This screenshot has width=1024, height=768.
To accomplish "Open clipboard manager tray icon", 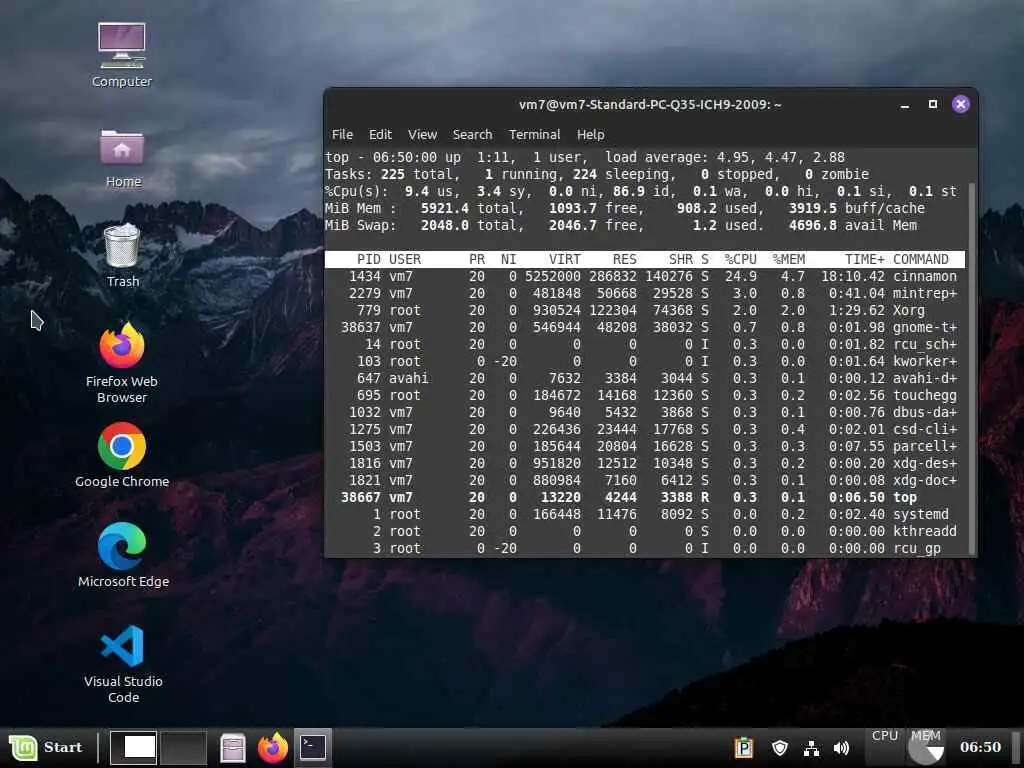I will pyautogui.click(x=744, y=747).
